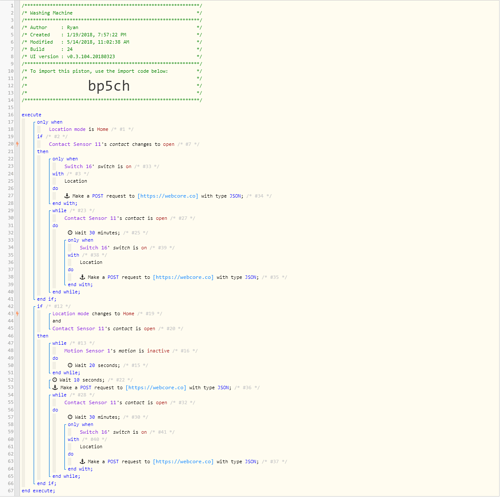The height and width of the screenshot is (500, 503).
Task: Select the POST request download icon, line 63
Action: (x=82, y=462)
